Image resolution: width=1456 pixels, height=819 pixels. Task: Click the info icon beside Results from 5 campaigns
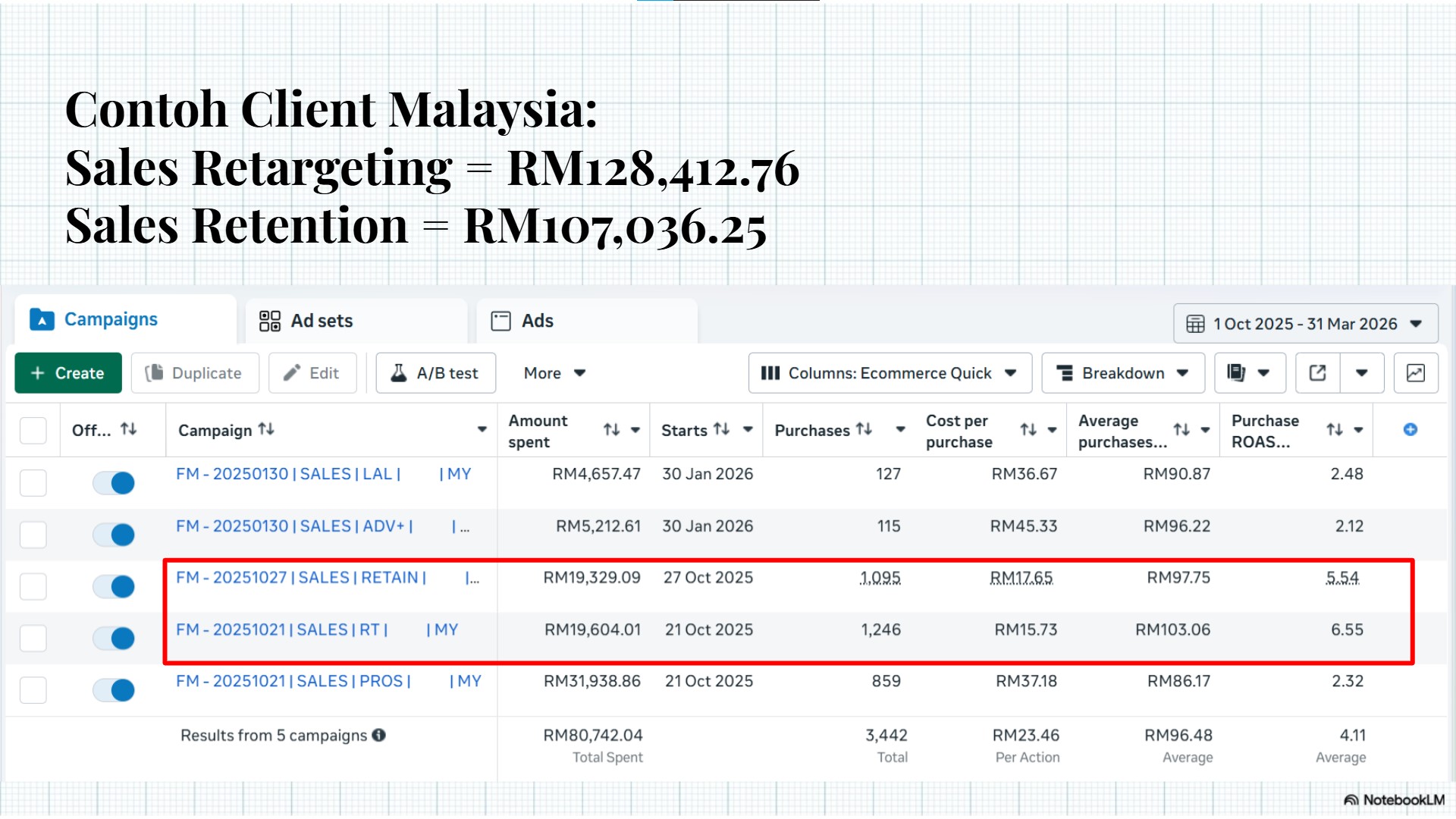[379, 735]
